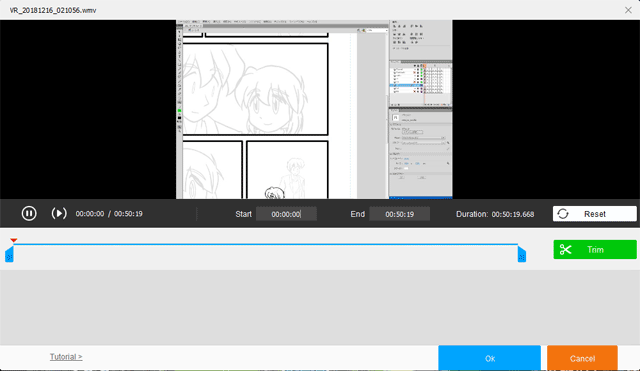The height and width of the screenshot is (371, 640).
Task: Click the scissors icon in Trim
Action: (565, 249)
